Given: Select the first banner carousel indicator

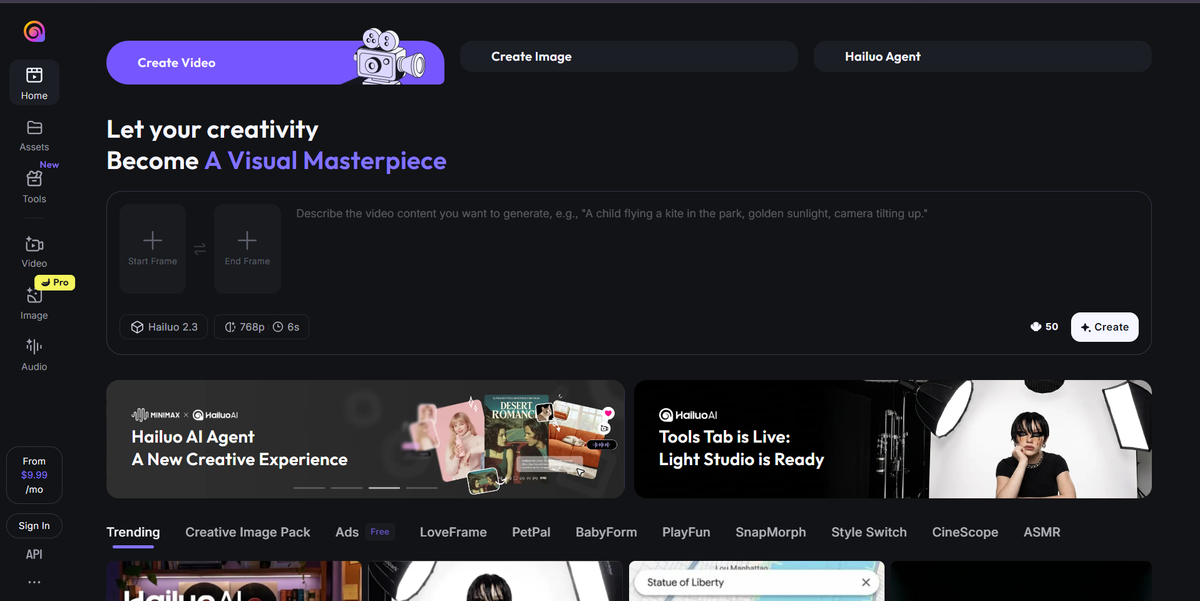Looking at the screenshot, I should click(309, 488).
